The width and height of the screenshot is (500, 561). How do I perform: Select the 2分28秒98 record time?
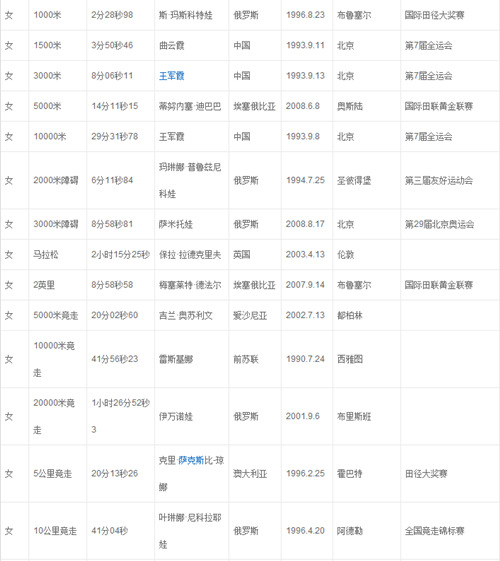point(112,15)
